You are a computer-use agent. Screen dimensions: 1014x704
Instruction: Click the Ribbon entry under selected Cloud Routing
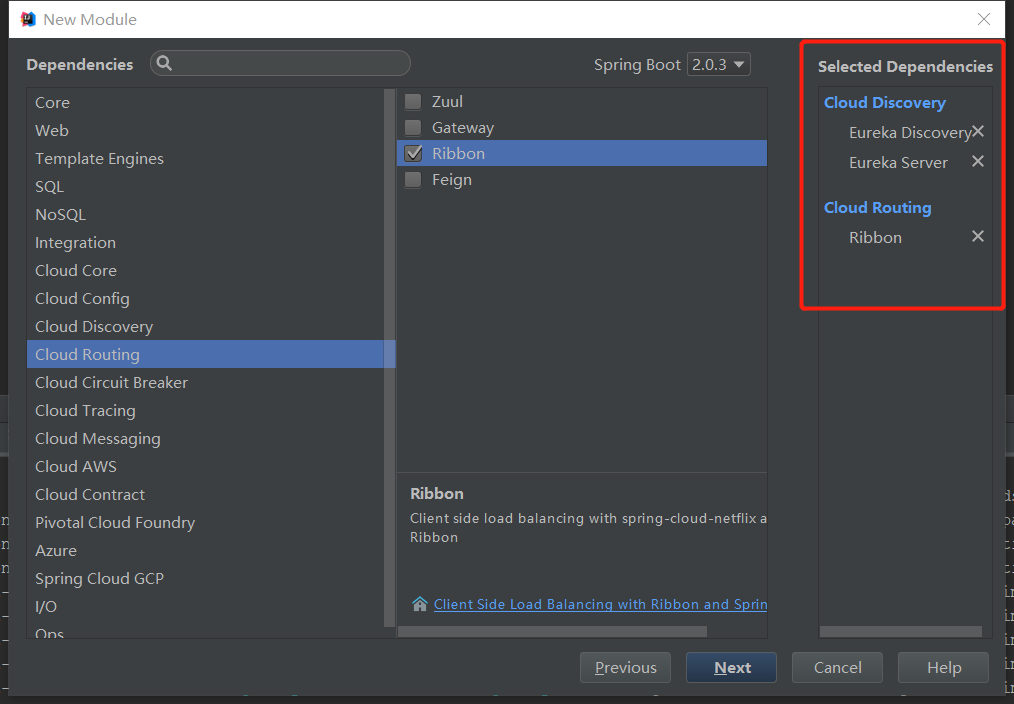click(875, 237)
